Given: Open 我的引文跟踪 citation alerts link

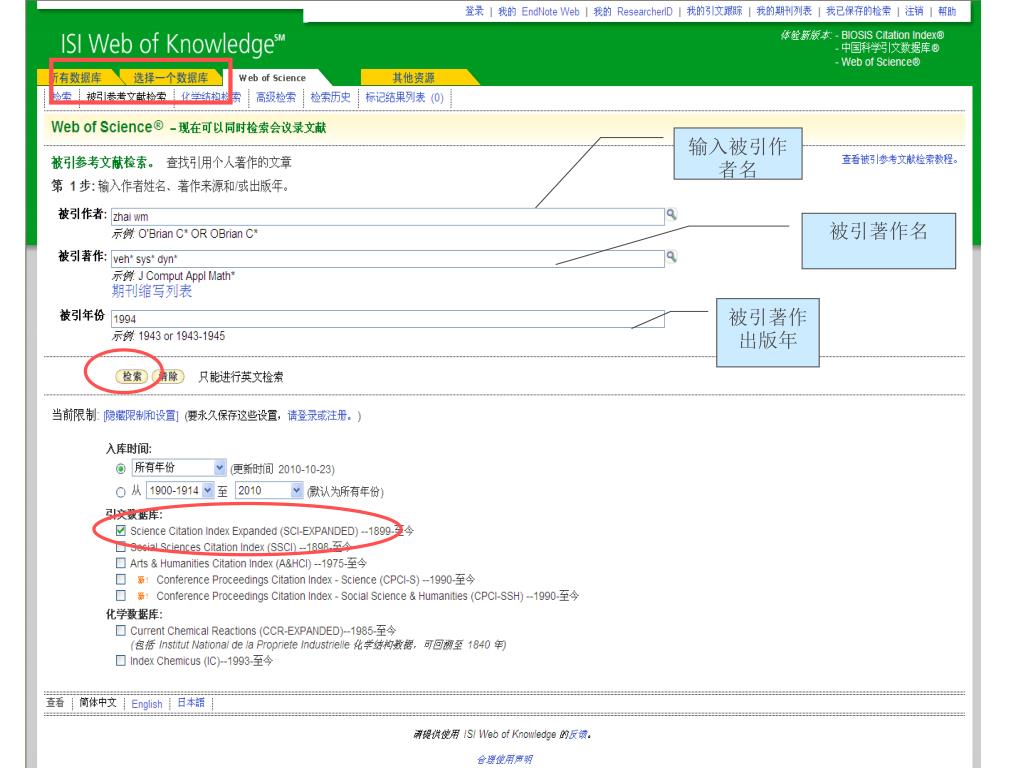Looking at the screenshot, I should pos(714,11).
